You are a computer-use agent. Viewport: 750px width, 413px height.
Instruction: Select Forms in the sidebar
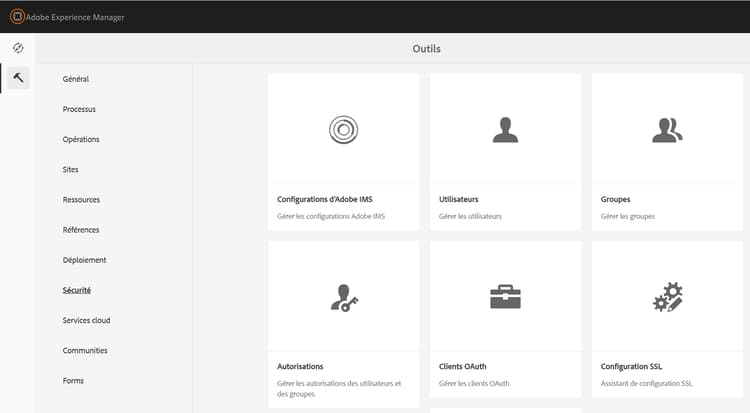73,380
